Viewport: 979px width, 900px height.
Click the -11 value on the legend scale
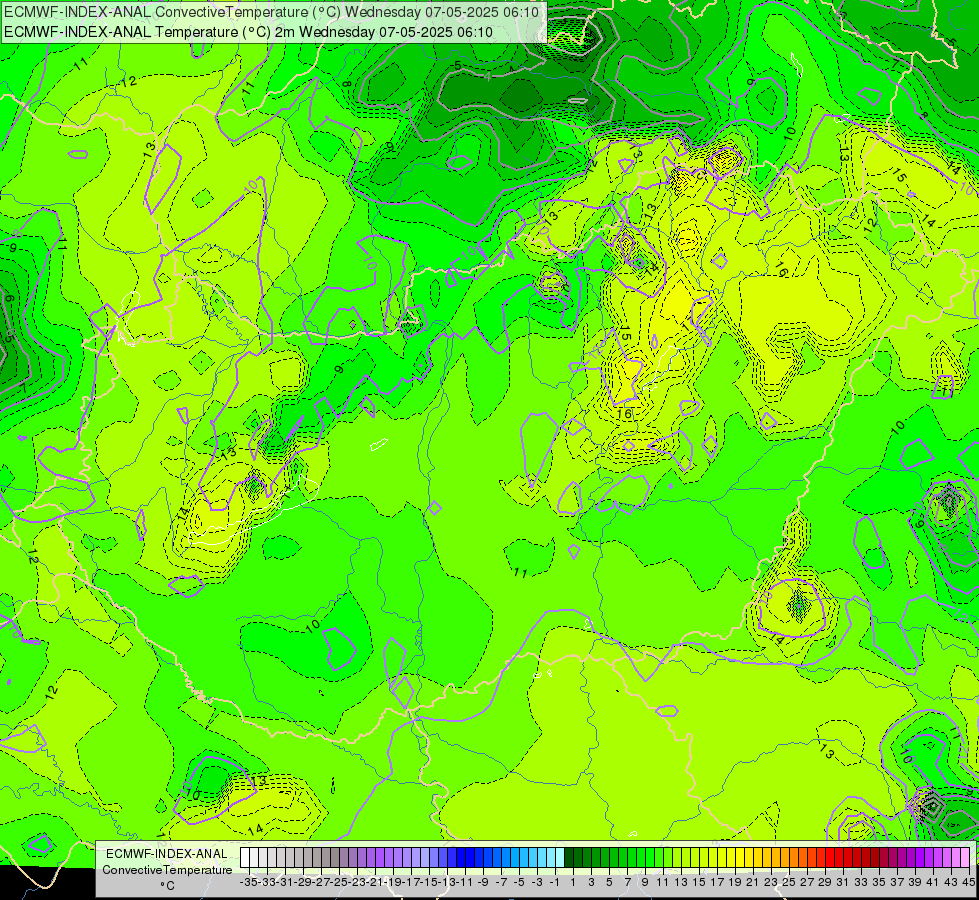(465, 882)
